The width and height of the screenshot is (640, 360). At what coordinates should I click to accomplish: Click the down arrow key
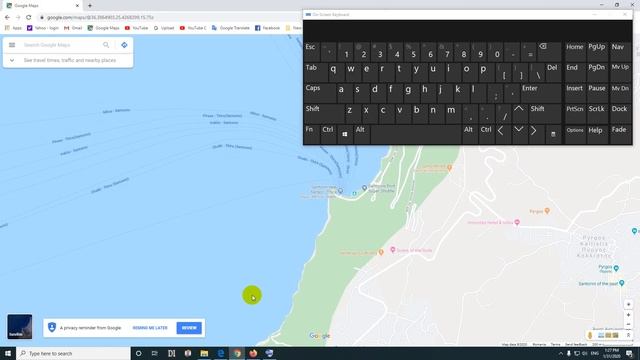pyautogui.click(x=519, y=134)
